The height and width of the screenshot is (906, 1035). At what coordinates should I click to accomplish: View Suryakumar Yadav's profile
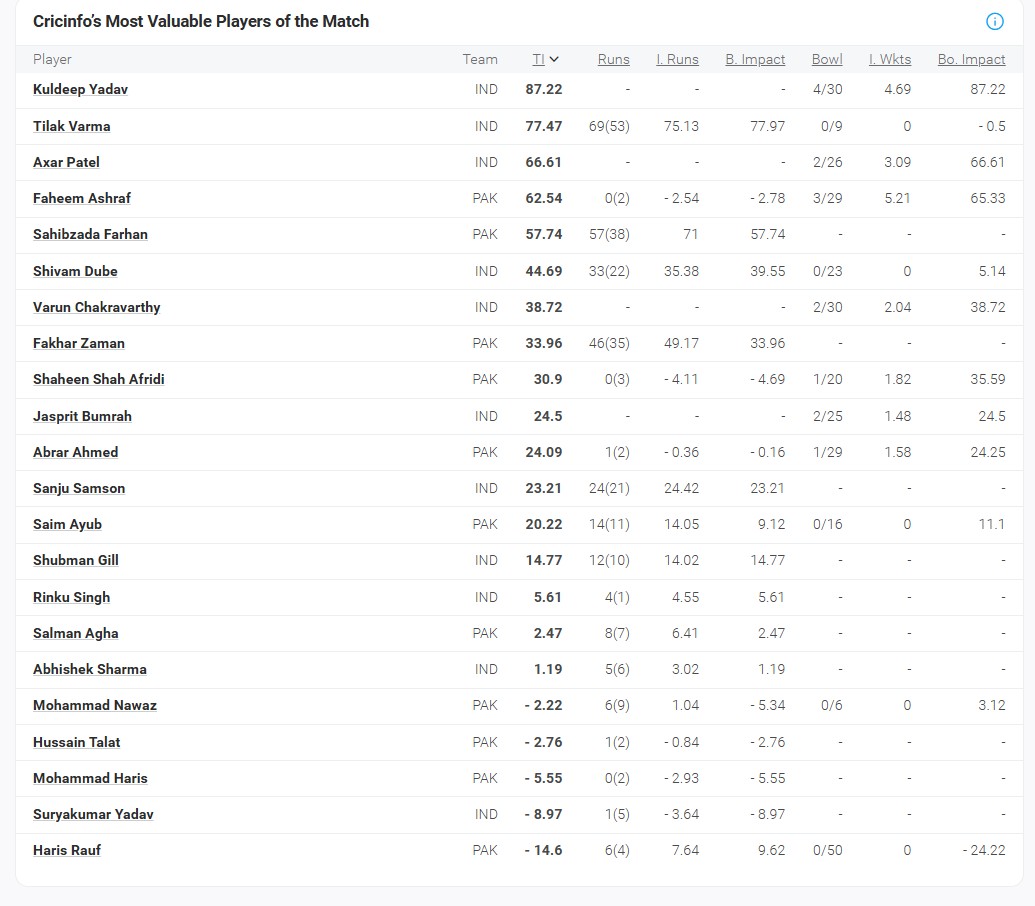[x=93, y=814]
